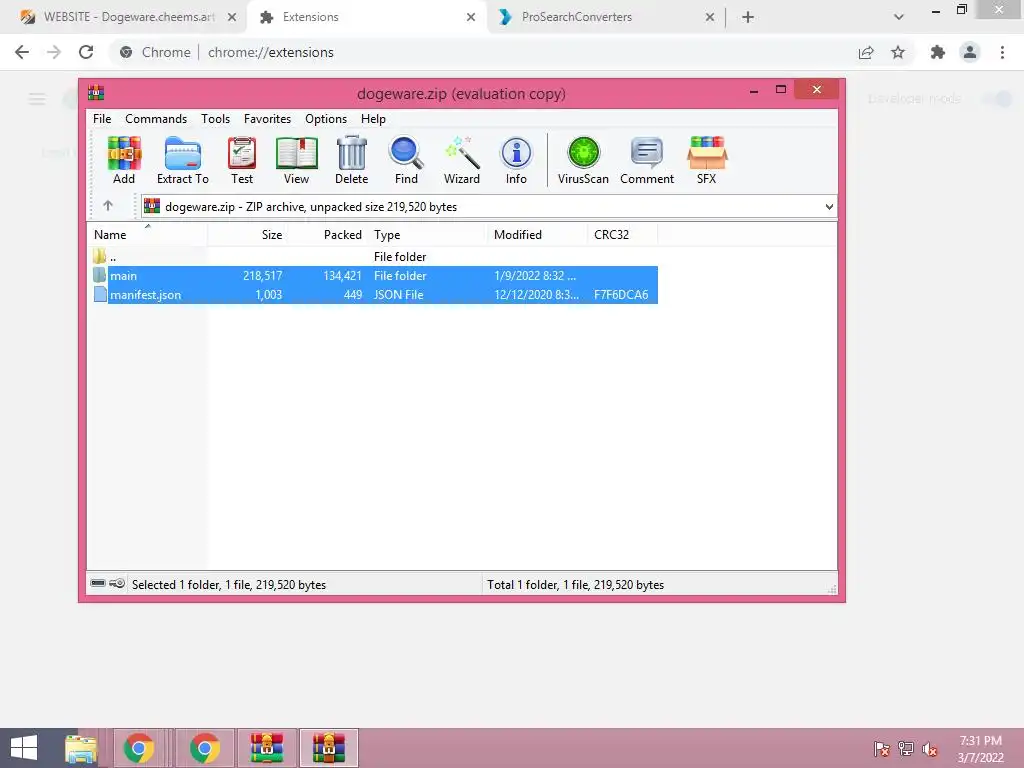Reload the Chrome page

[x=86, y=52]
